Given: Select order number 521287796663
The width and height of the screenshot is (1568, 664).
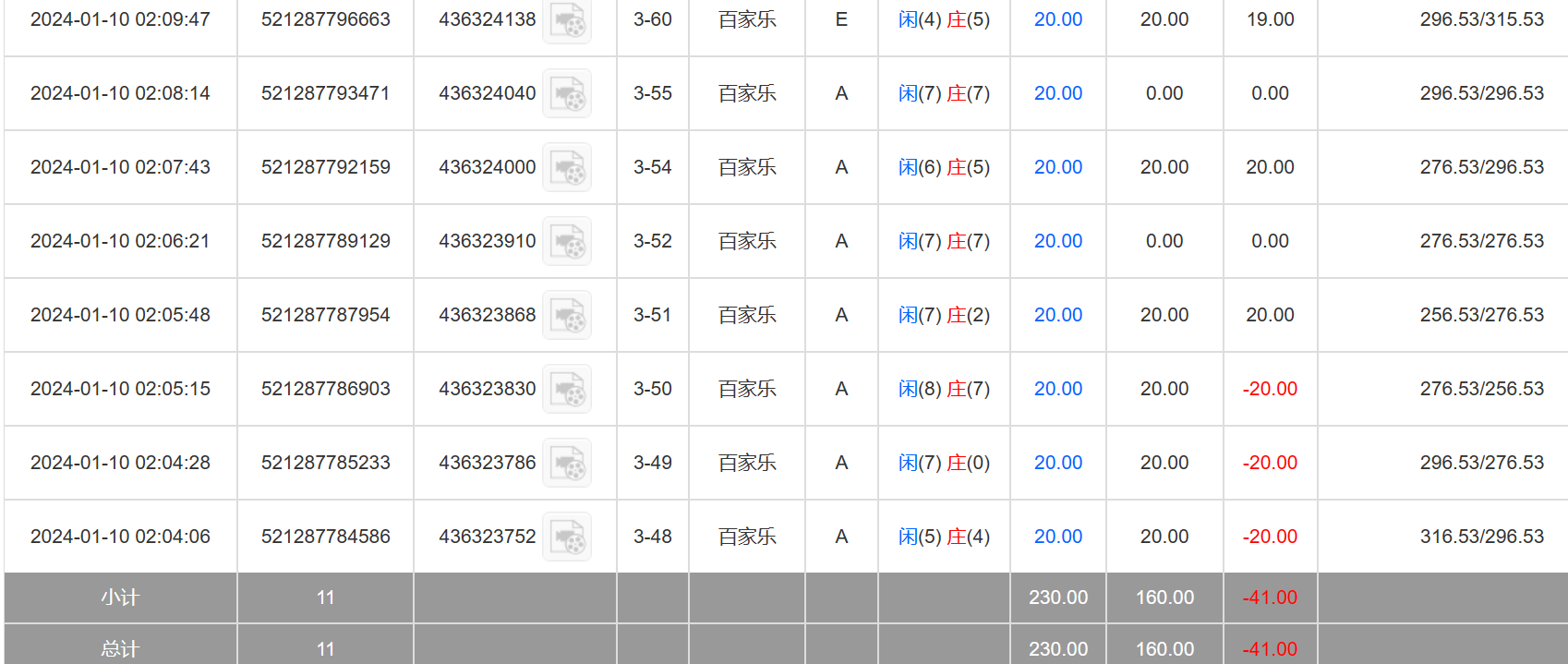Looking at the screenshot, I should [x=326, y=19].
